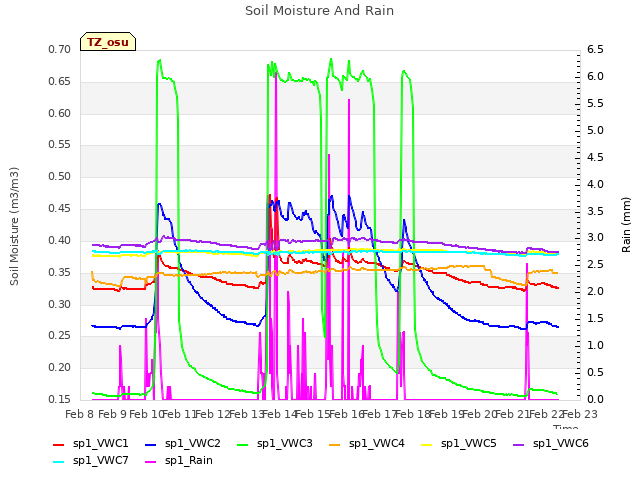Toggle the sp1_VWC3 legend entry

(x=275, y=444)
